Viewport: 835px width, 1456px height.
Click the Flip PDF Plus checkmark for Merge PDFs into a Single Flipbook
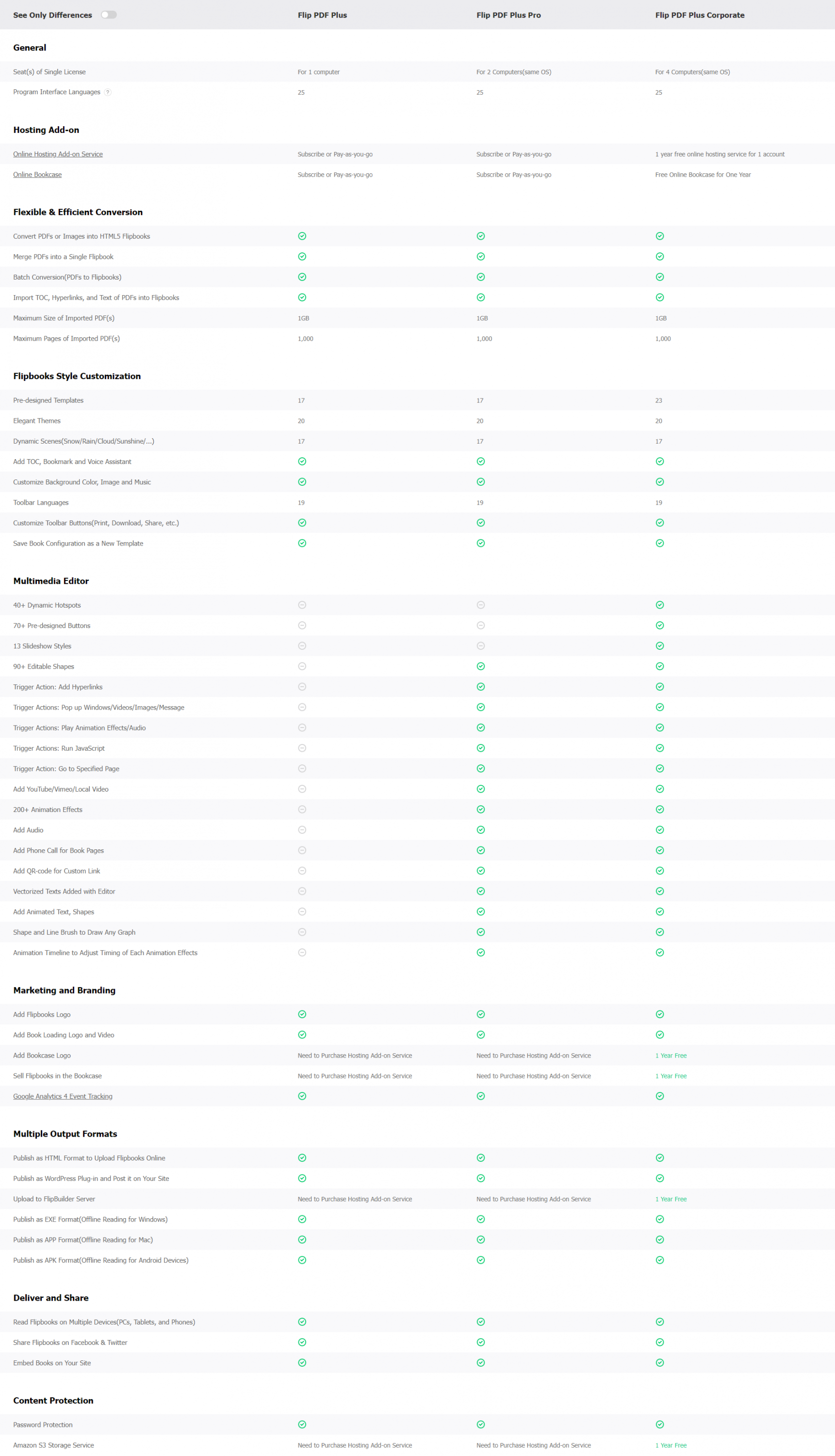pos(302,257)
